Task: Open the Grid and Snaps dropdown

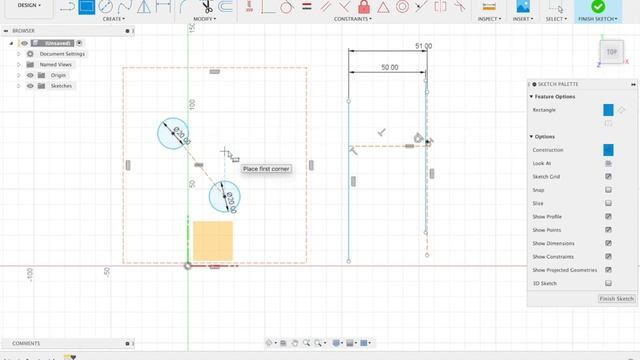Action: point(352,343)
